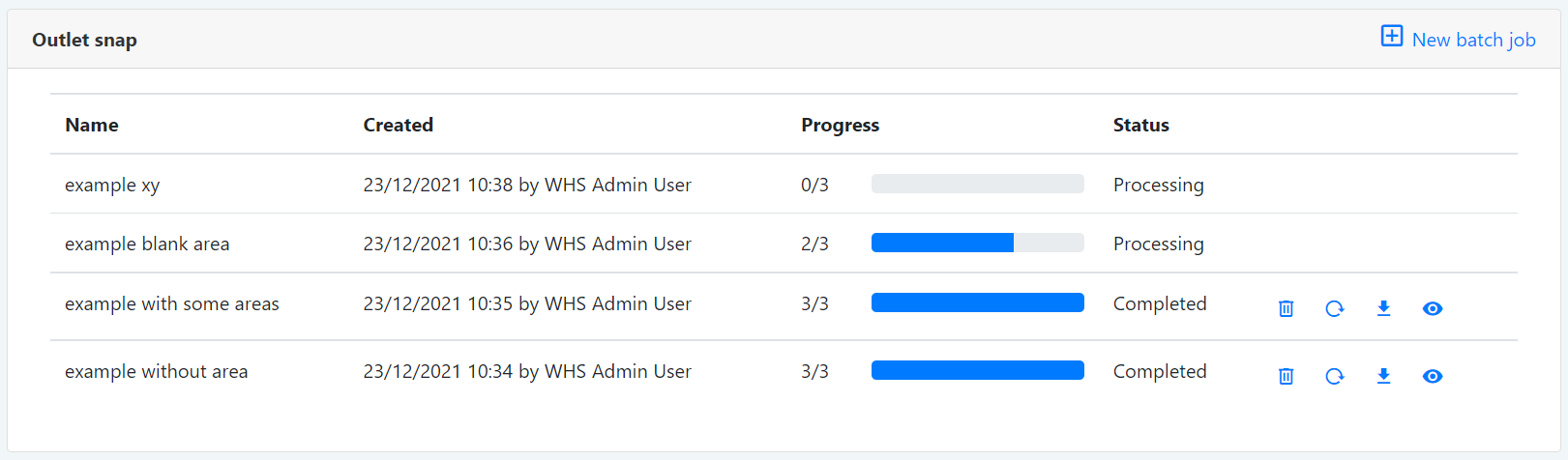The width and height of the screenshot is (1568, 460).
Task: Click the Created column header
Action: [x=398, y=125]
